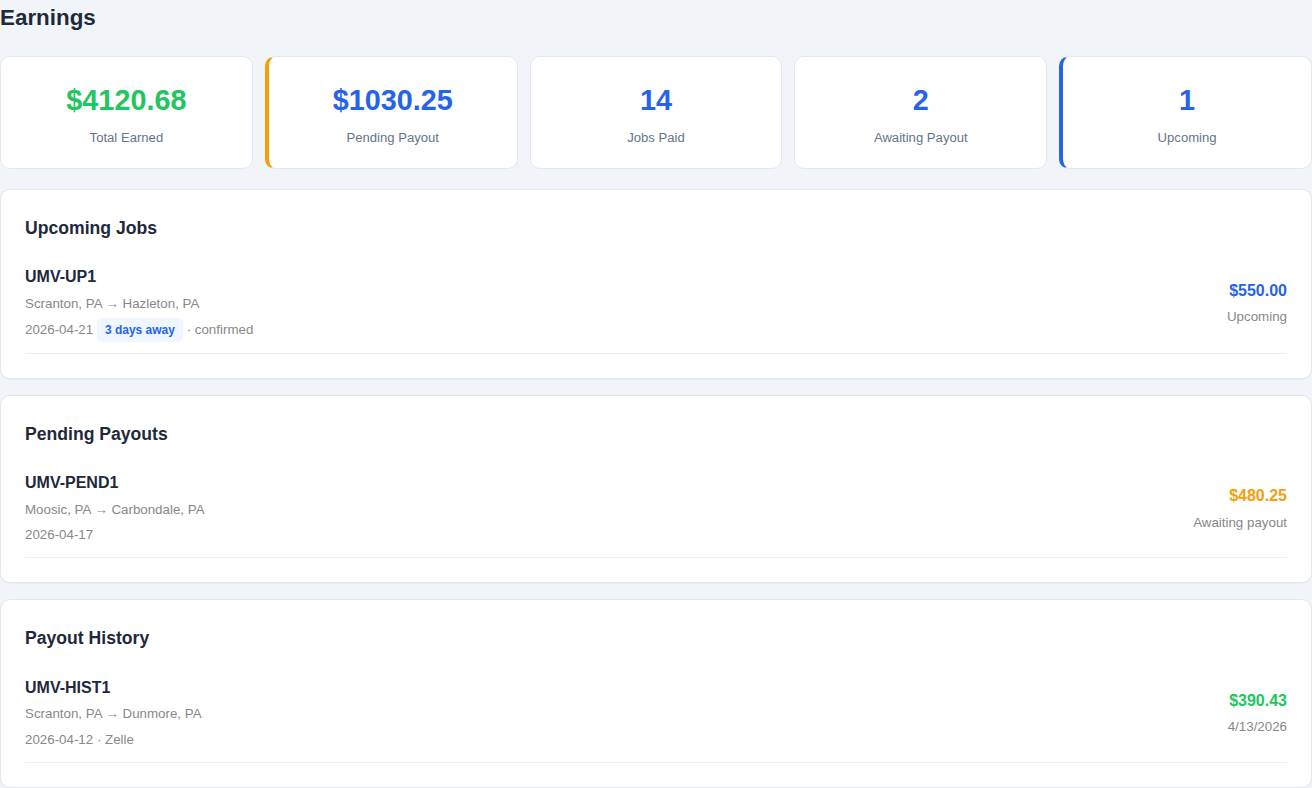Screen dimensions: 1312x788
Task: Click the Pending Payout card label
Action: [x=393, y=138]
